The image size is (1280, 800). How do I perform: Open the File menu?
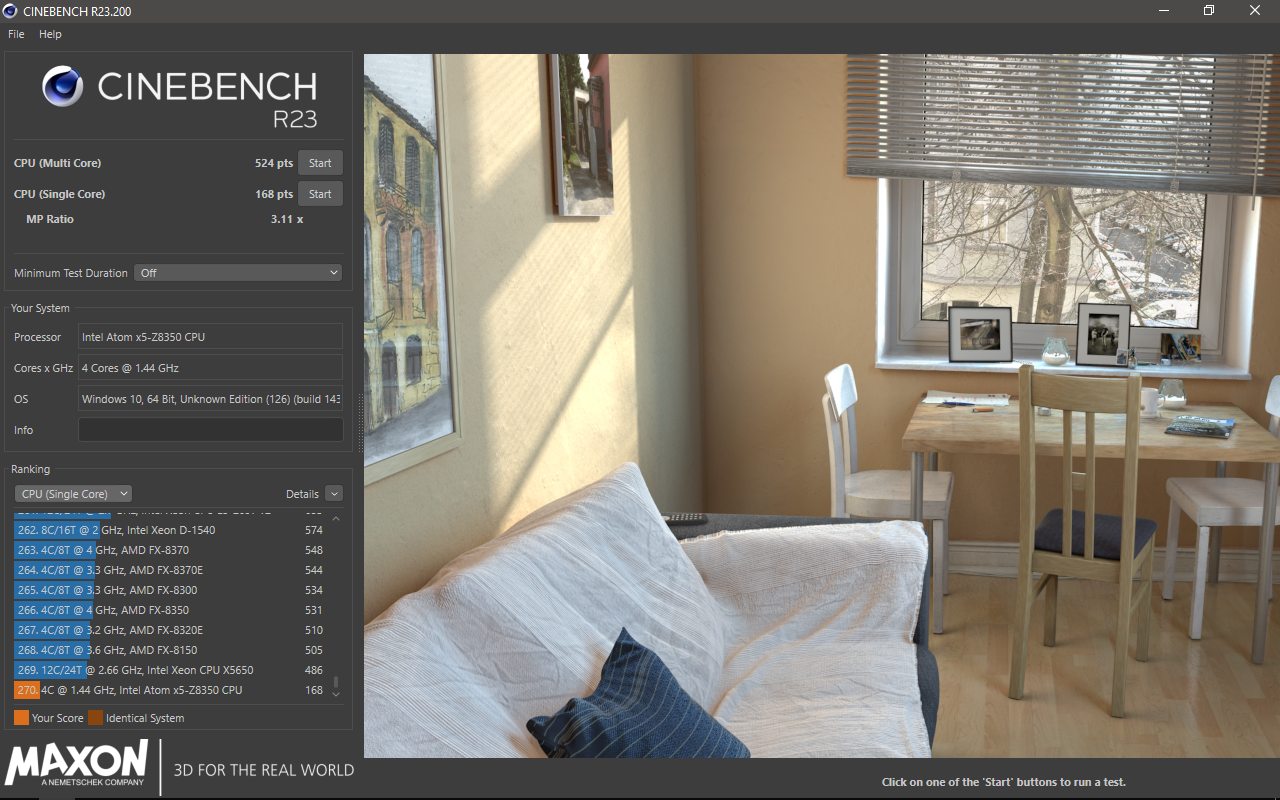pos(16,34)
